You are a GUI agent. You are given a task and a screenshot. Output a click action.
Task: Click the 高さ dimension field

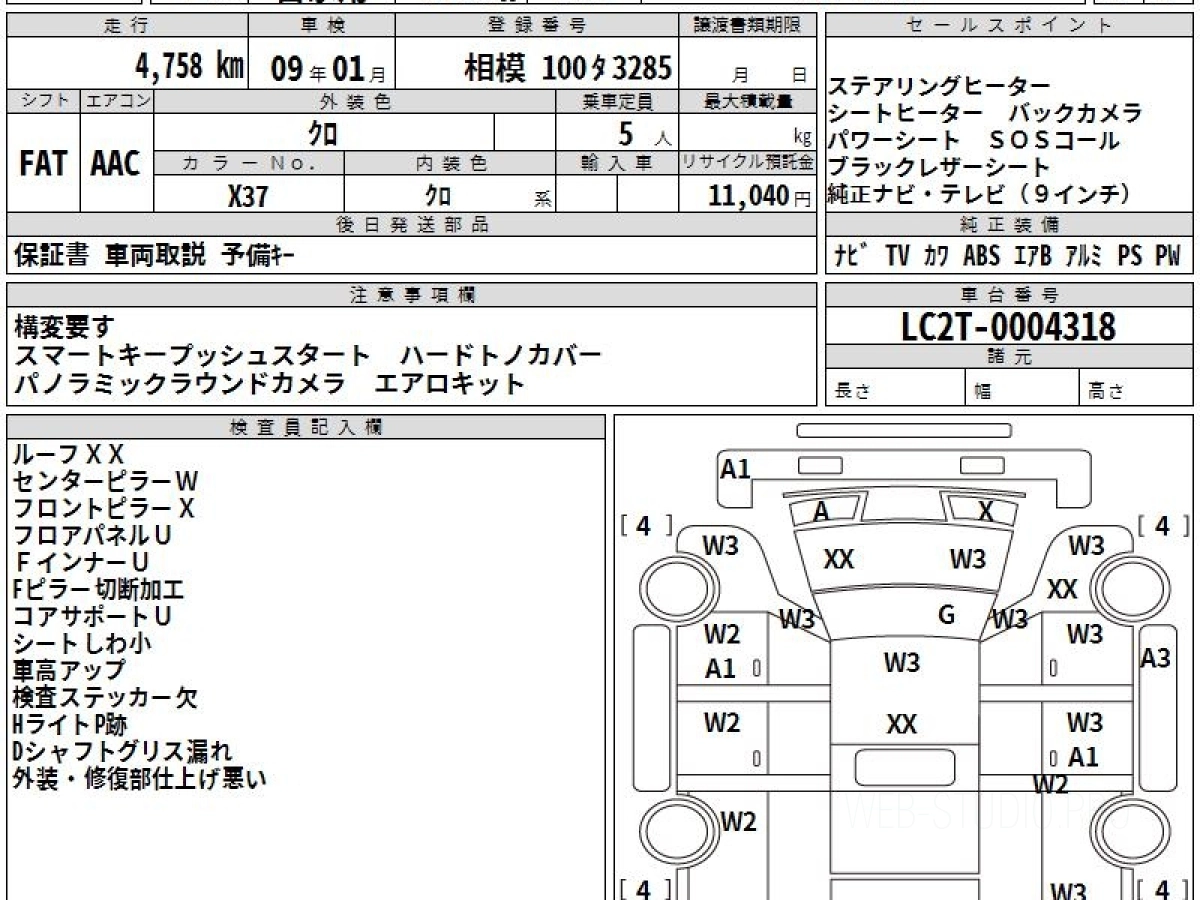pos(1136,389)
